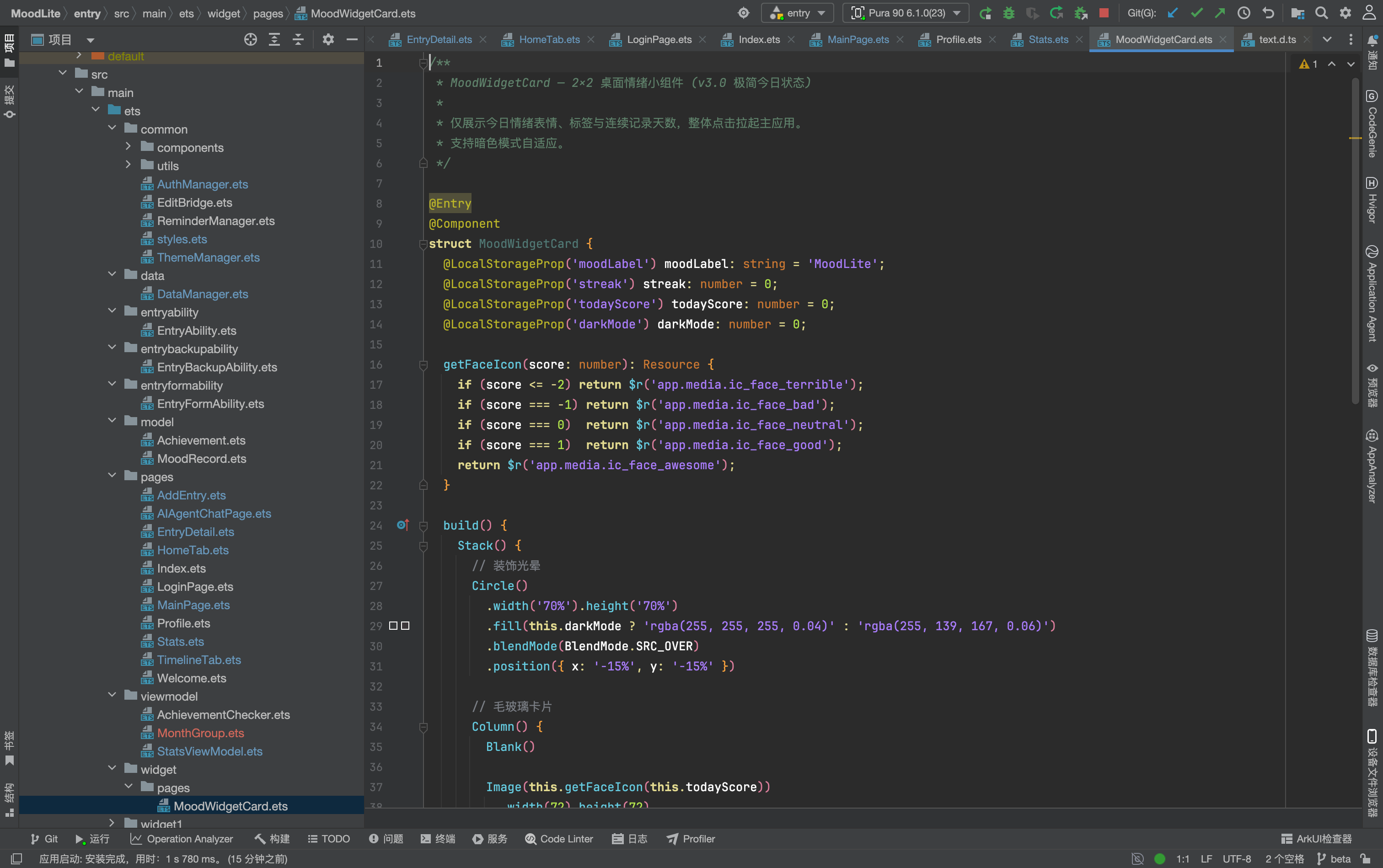This screenshot has width=1383, height=868.
Task: Open the ThemeManager.ets file in tree
Action: [x=208, y=257]
